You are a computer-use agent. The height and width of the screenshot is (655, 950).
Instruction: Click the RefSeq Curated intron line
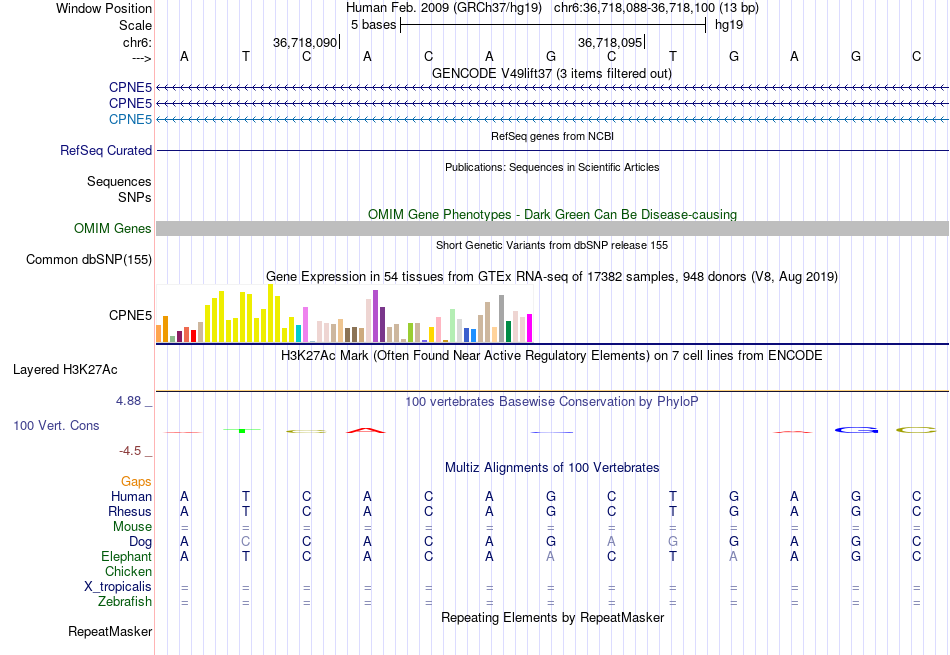point(553,150)
